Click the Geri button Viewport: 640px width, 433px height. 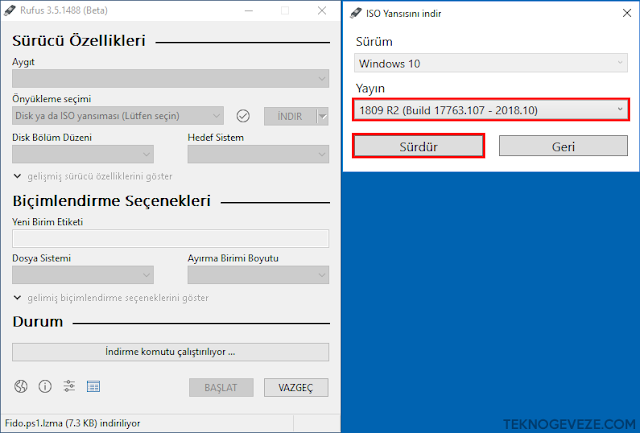(x=563, y=146)
